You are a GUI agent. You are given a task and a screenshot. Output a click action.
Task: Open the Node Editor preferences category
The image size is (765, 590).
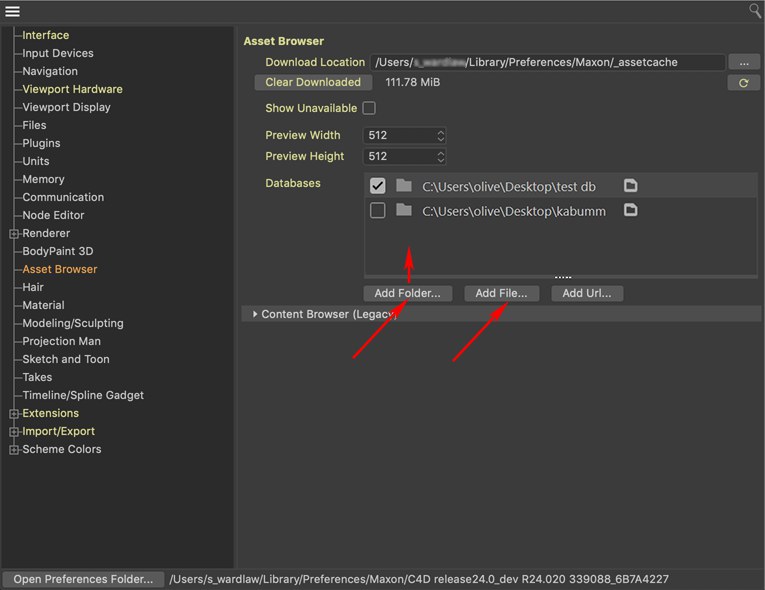coord(53,215)
